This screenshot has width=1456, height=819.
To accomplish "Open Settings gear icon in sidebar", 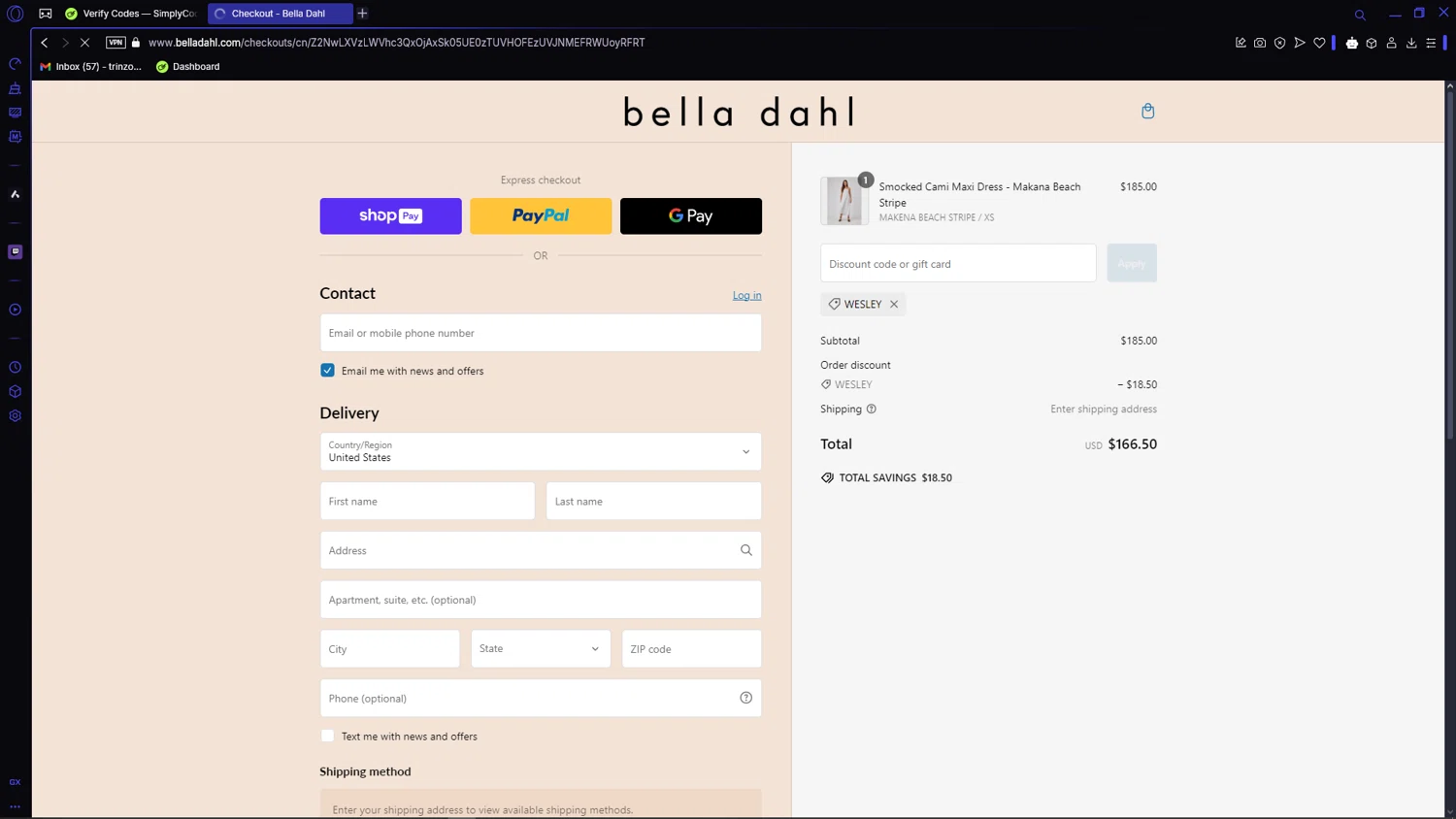I will (15, 416).
